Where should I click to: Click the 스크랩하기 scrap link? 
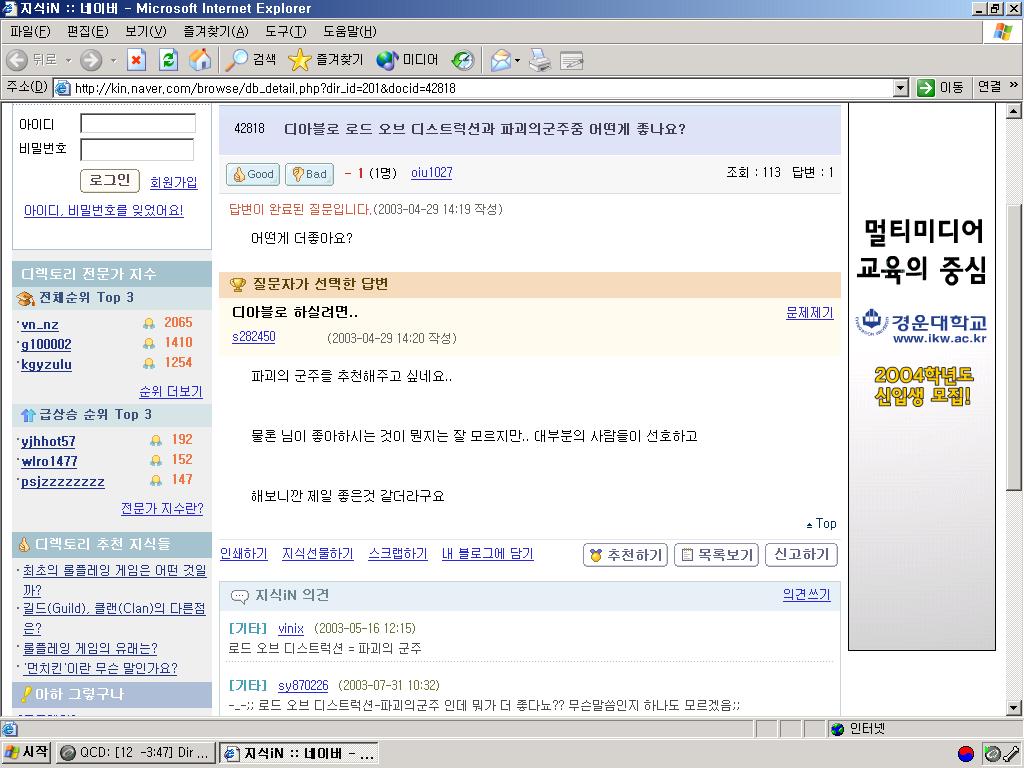pos(398,554)
